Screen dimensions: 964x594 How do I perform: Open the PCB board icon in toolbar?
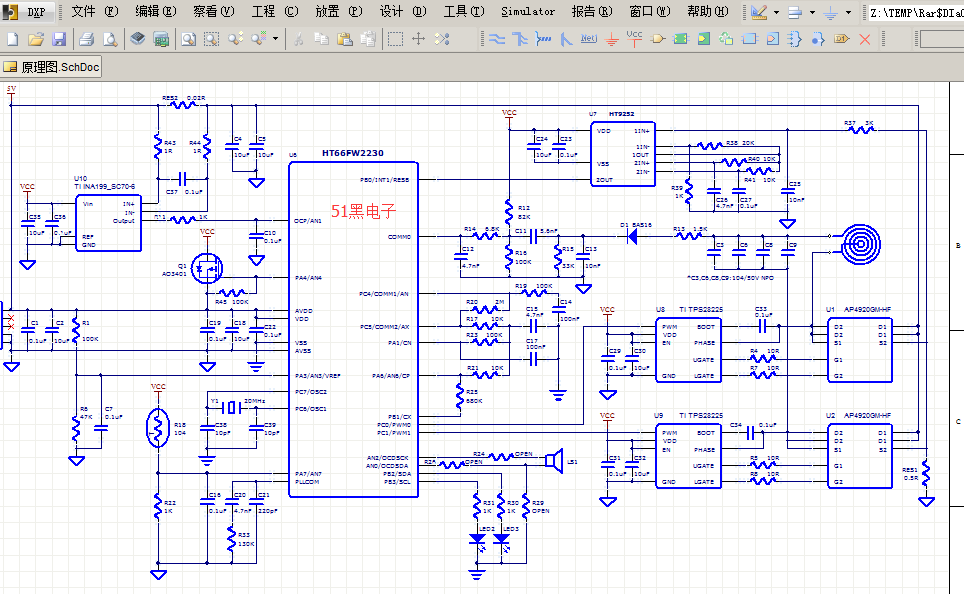(x=161, y=39)
